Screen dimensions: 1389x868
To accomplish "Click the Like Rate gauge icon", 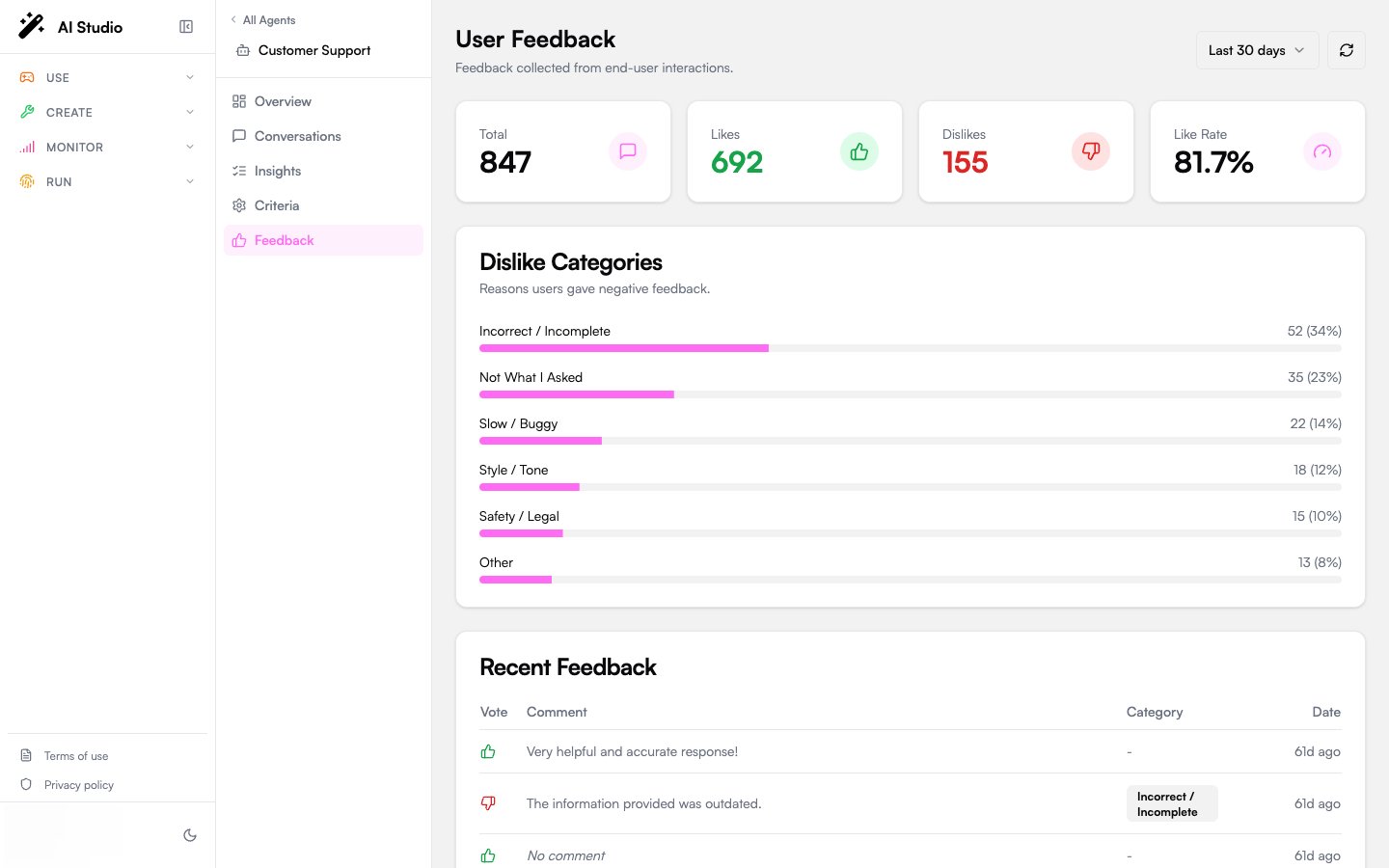I will (x=1322, y=151).
